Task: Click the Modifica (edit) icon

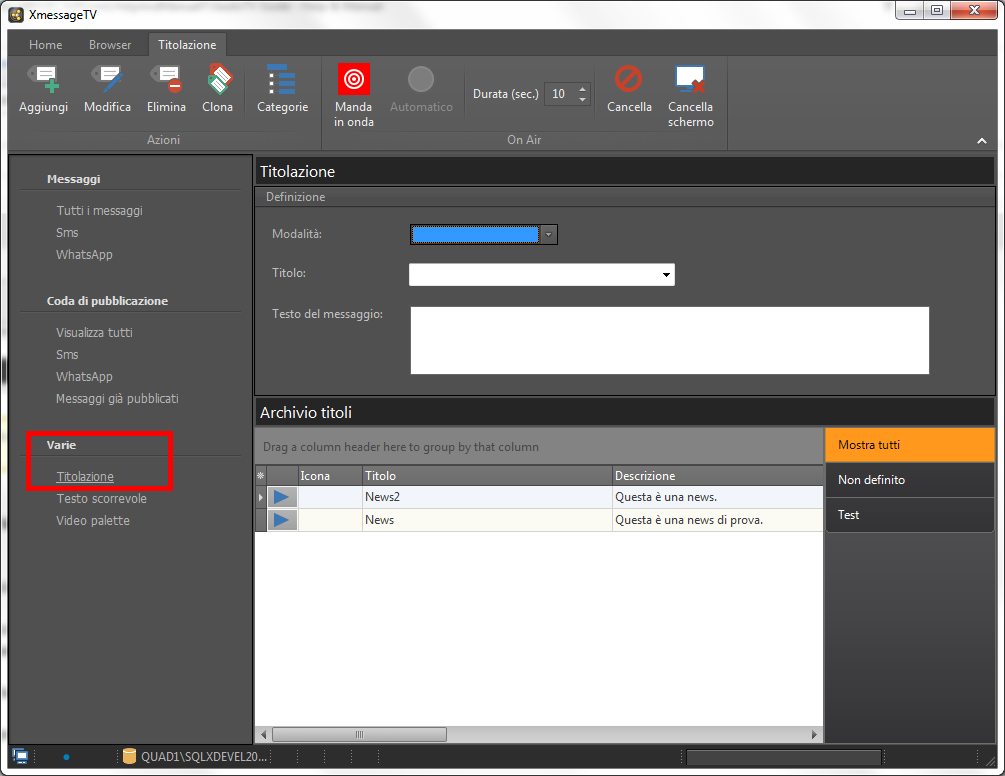Action: pos(107,79)
